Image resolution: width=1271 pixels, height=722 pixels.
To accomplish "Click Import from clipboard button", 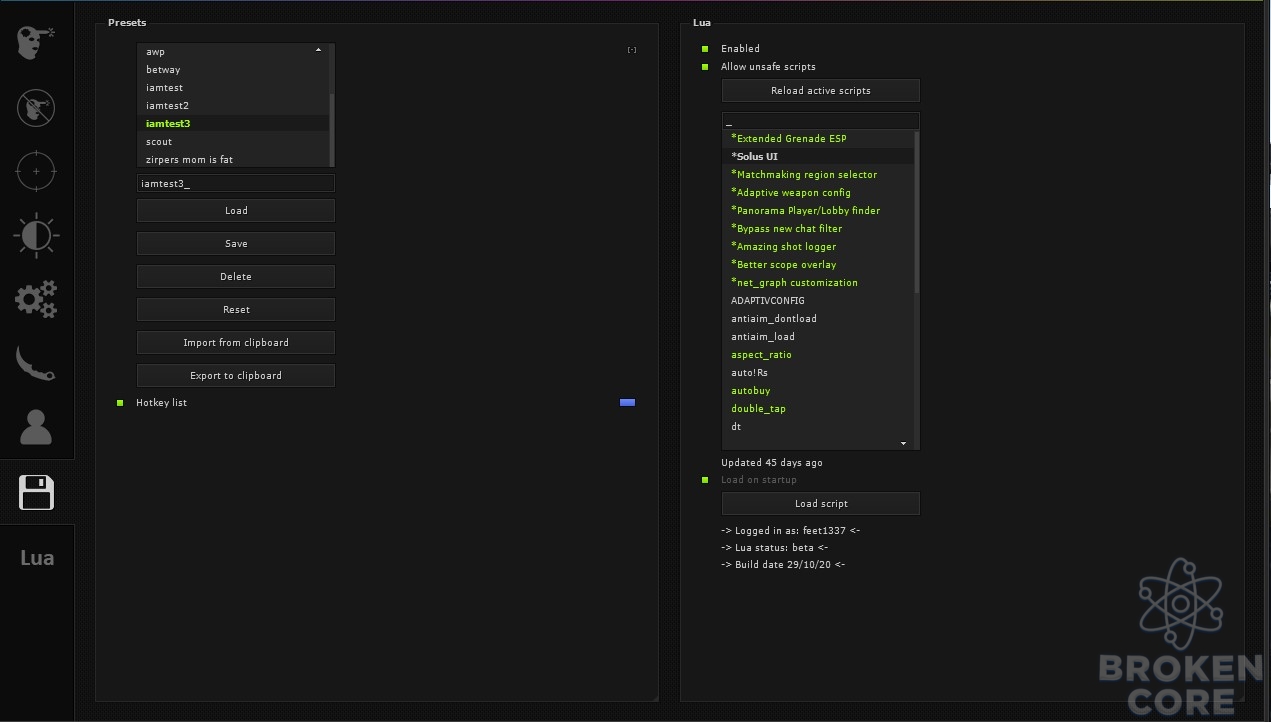I will coord(236,343).
